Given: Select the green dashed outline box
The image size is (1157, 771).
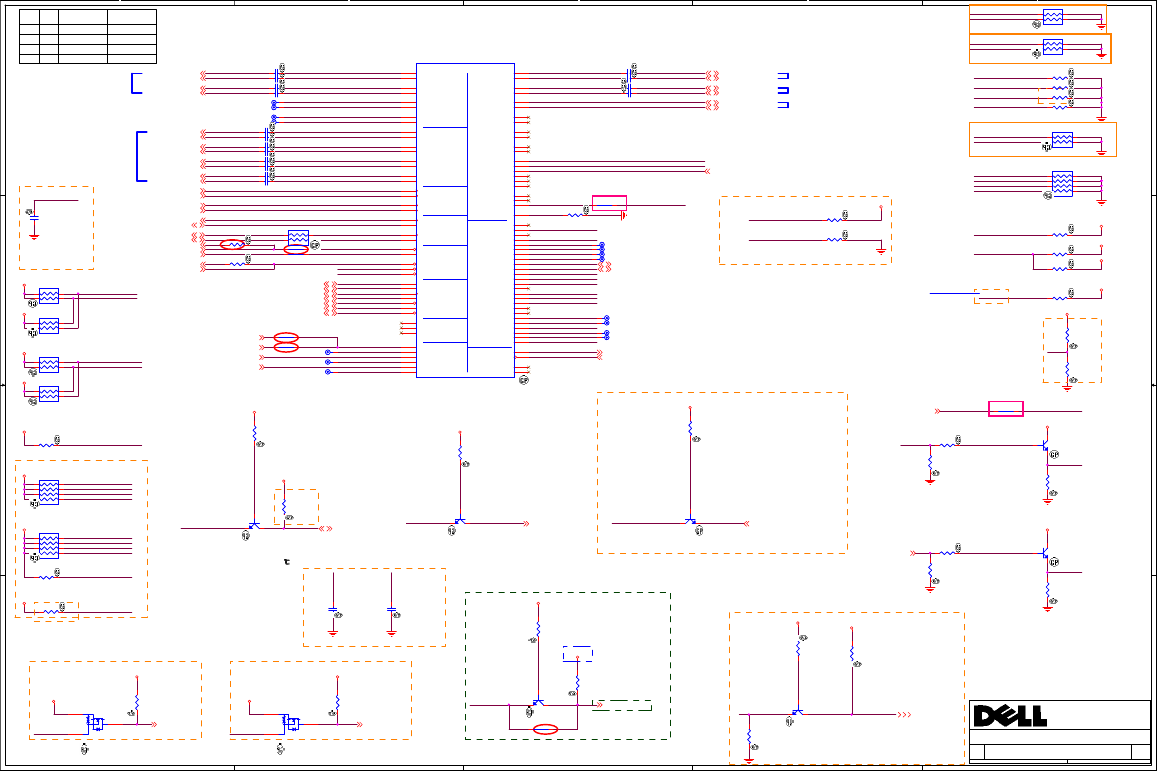Looking at the screenshot, I should pos(567,665).
